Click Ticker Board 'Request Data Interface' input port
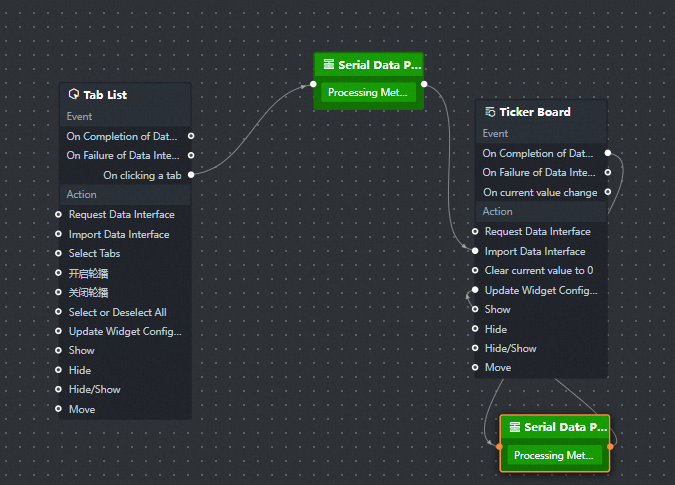The width and height of the screenshot is (675, 485). [475, 232]
